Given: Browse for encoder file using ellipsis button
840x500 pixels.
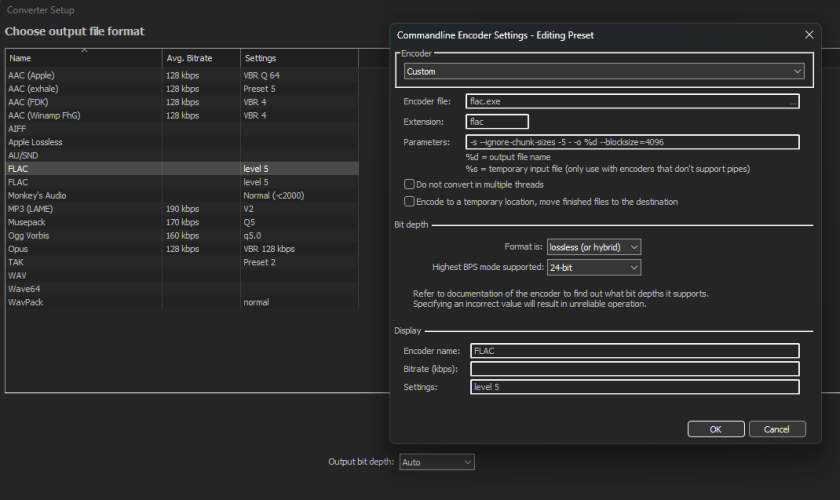Looking at the screenshot, I should pyautogui.click(x=793, y=102).
